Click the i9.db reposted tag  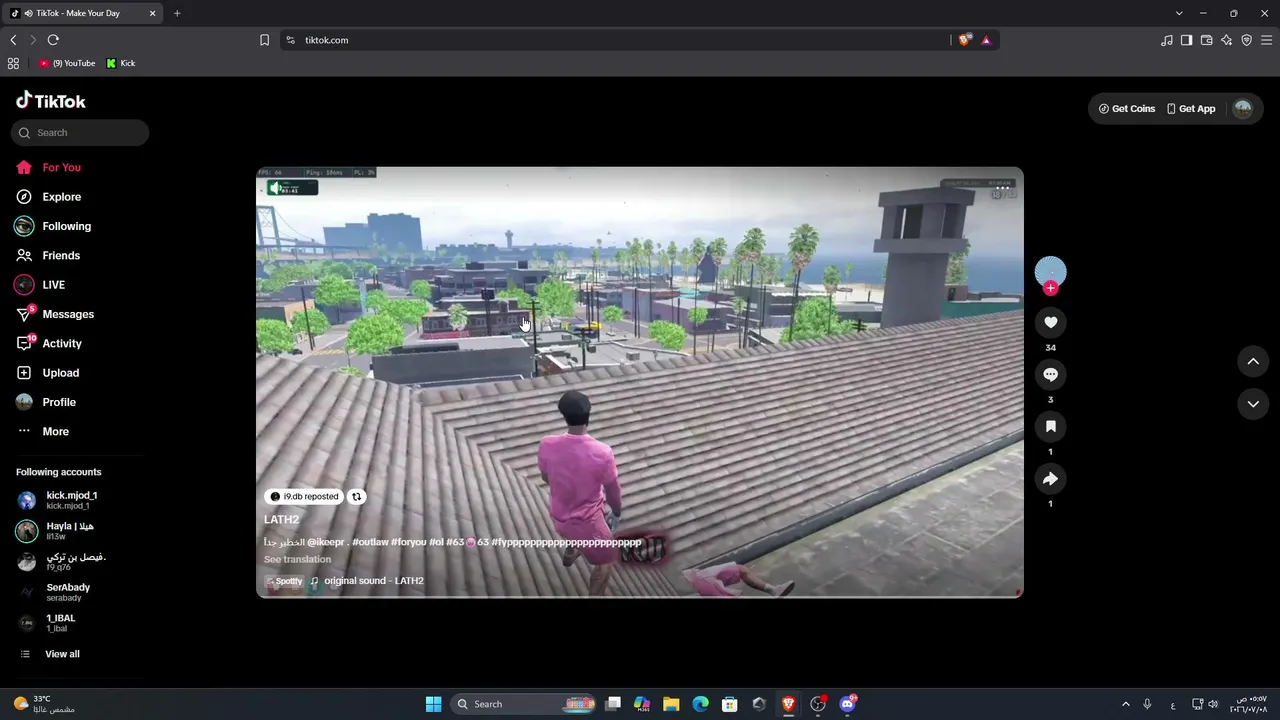305,497
